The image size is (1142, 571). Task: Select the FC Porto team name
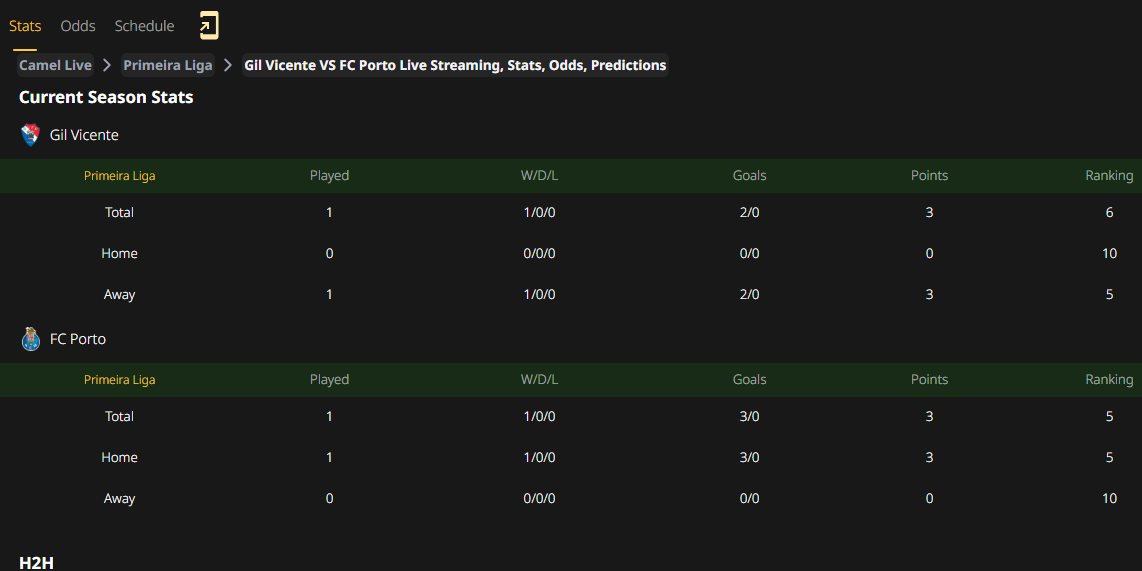click(78, 339)
